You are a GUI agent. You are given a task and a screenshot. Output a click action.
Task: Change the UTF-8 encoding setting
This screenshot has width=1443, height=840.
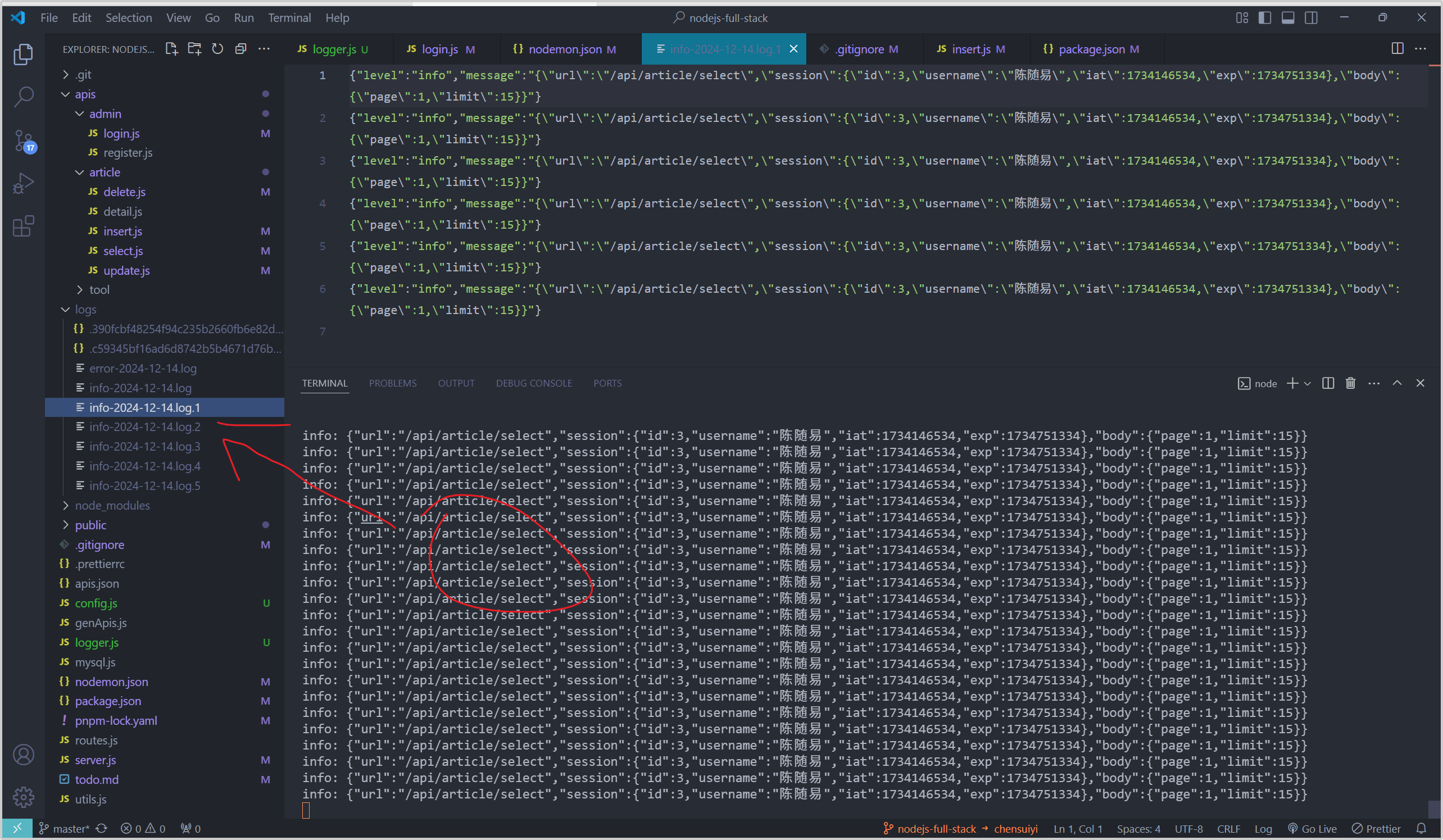1188,829
